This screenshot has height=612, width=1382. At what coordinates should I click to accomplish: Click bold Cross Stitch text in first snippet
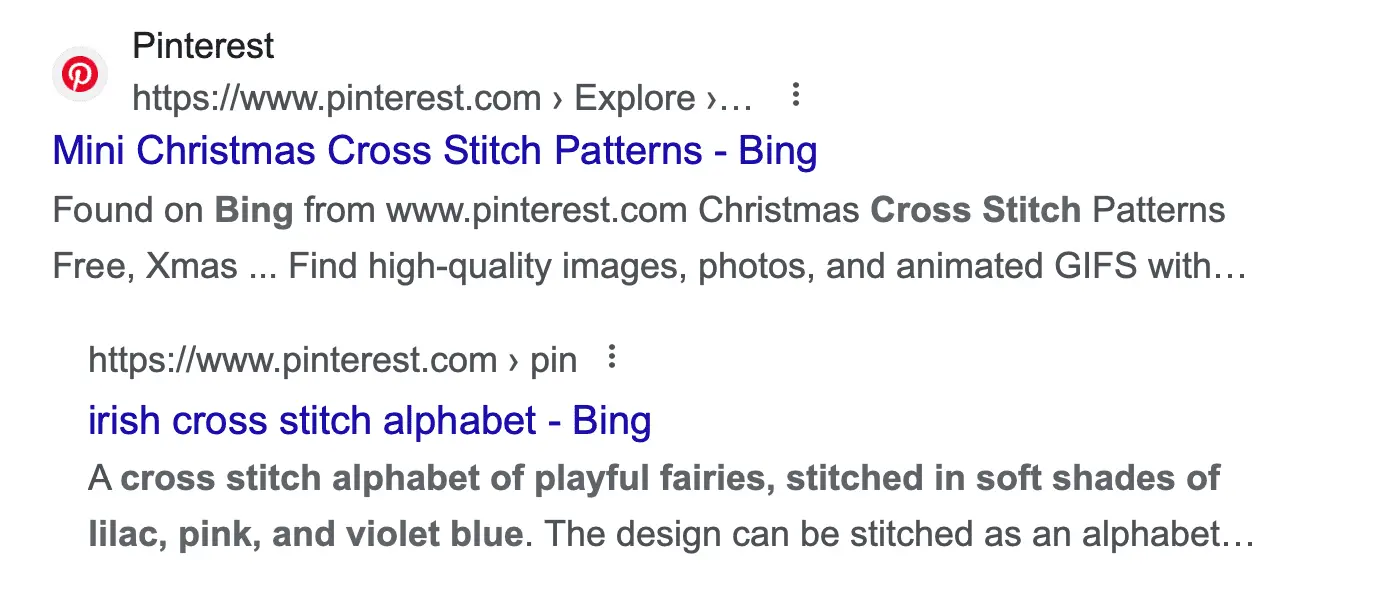point(975,210)
